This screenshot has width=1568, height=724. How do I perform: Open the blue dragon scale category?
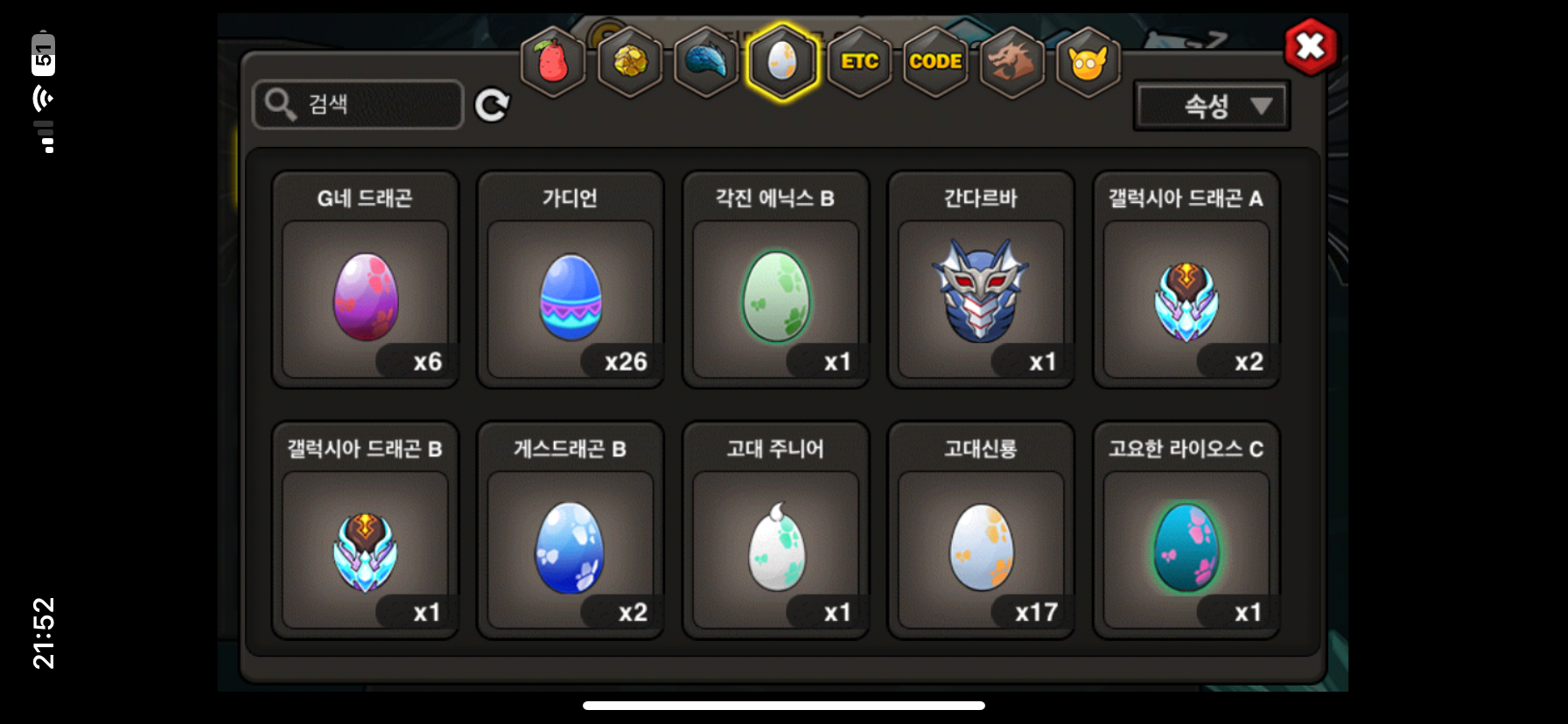[706, 62]
